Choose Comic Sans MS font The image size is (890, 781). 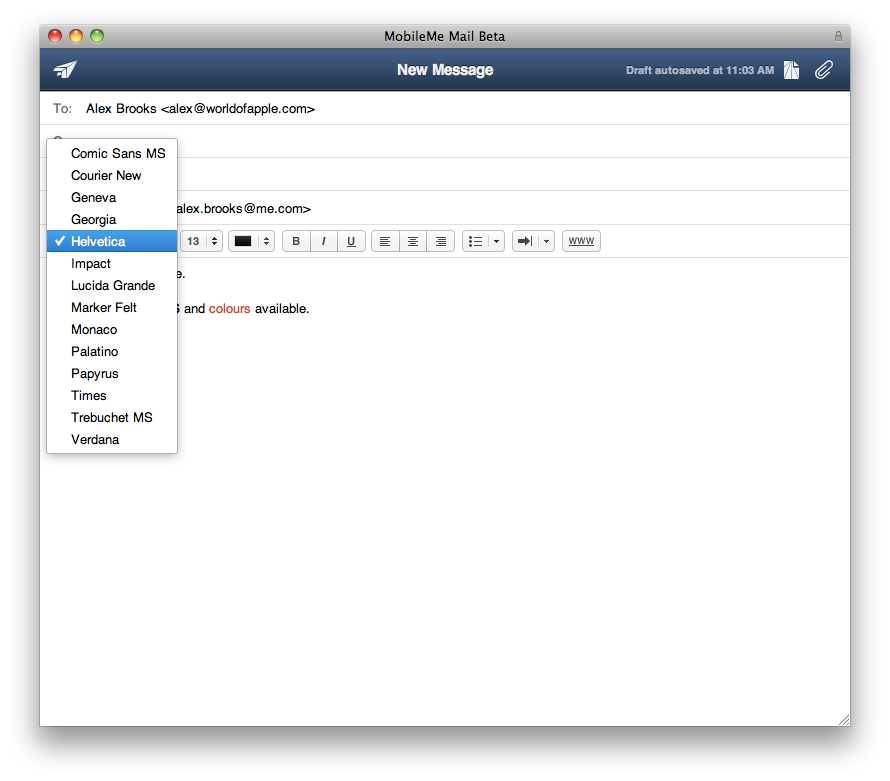pyautogui.click(x=112, y=153)
